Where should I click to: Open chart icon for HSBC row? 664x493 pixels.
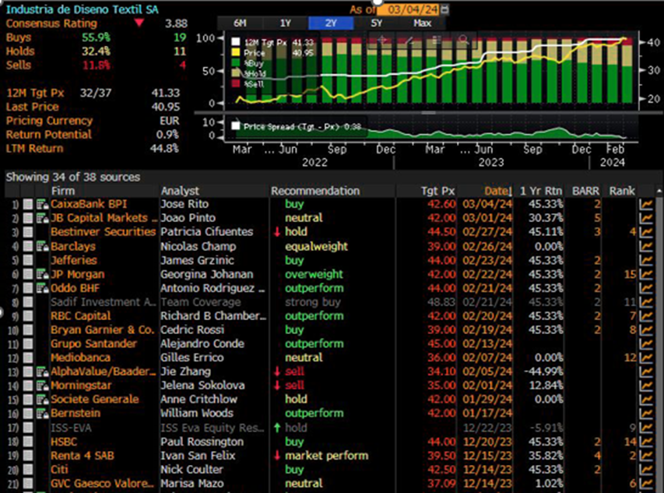[646, 442]
